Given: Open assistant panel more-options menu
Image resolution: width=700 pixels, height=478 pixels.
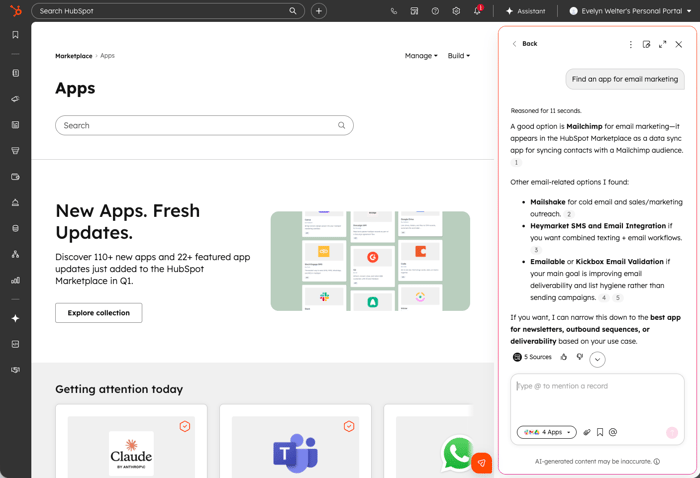Looking at the screenshot, I should click(630, 44).
